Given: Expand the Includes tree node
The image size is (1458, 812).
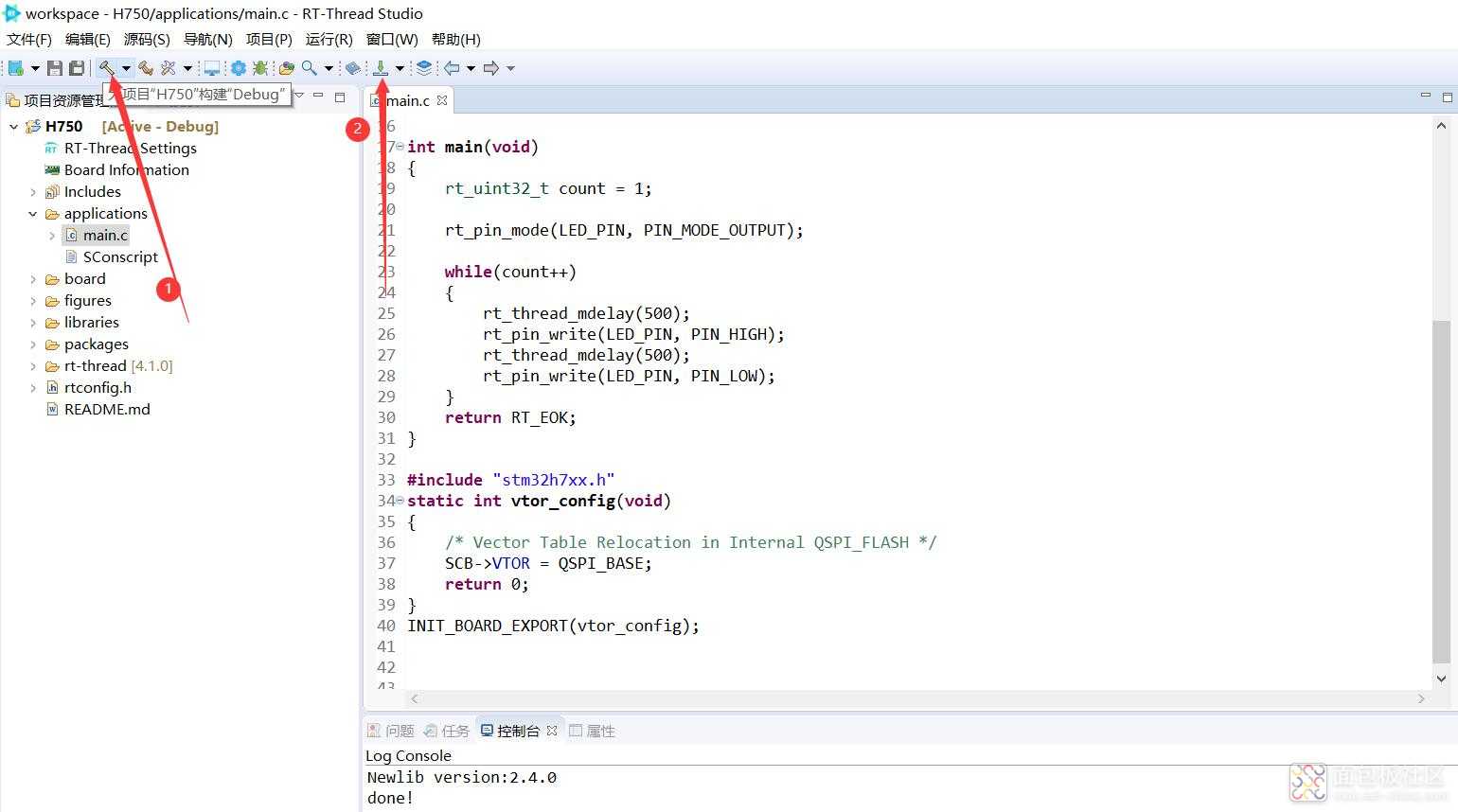Looking at the screenshot, I should (x=33, y=192).
